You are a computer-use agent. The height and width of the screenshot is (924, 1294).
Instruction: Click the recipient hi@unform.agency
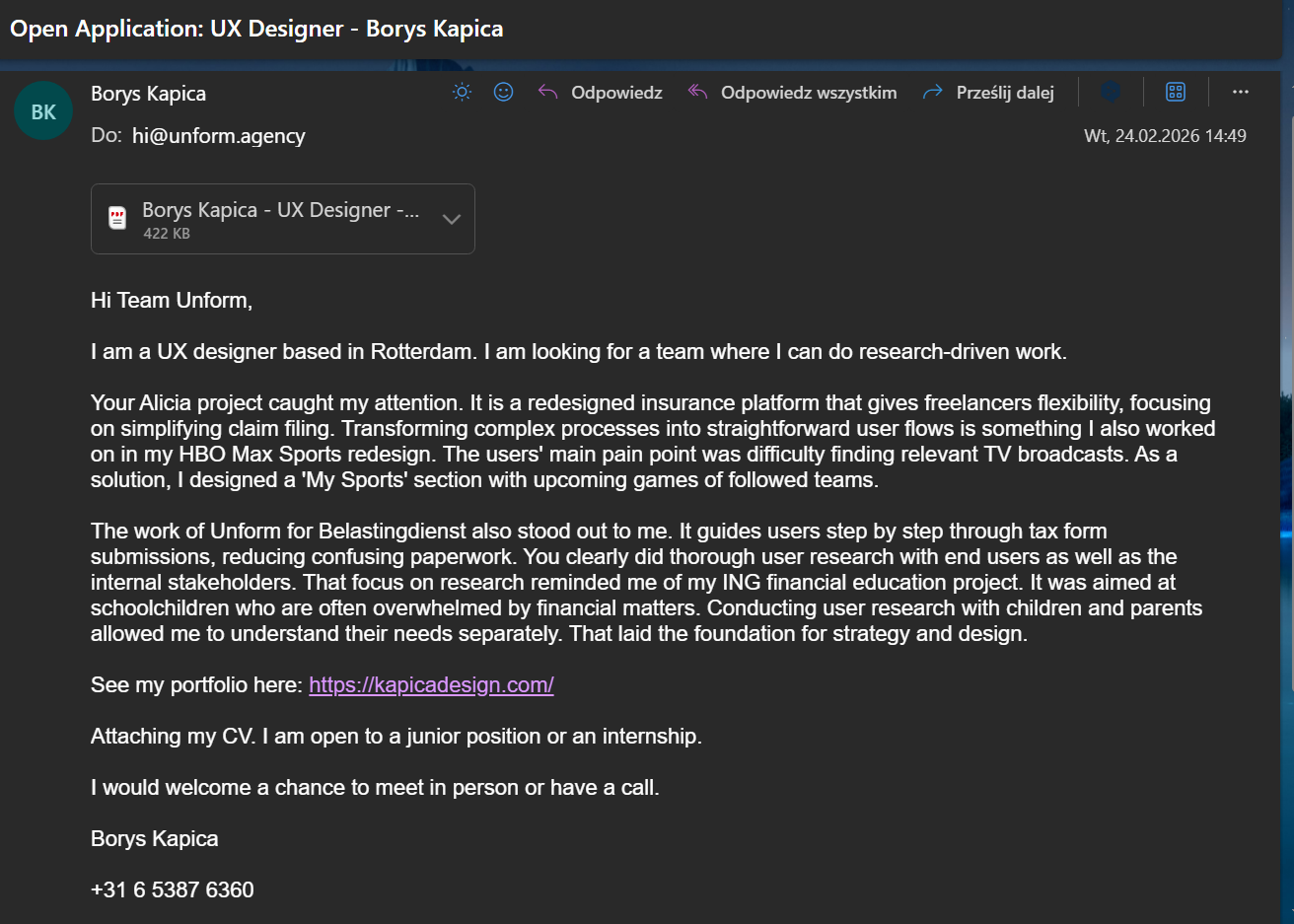pos(218,136)
